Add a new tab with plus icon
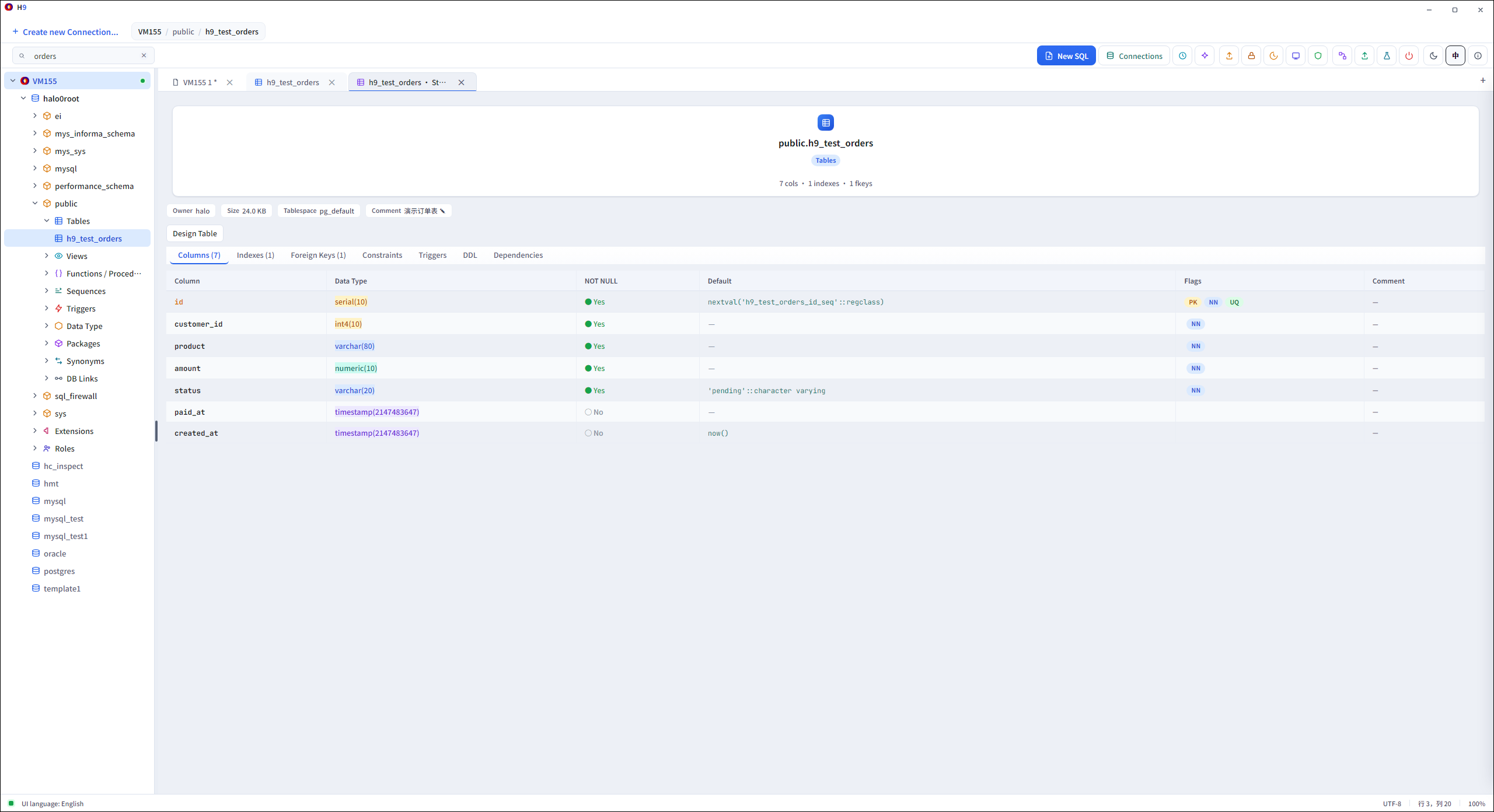The width and height of the screenshot is (1494, 812). tap(1483, 80)
